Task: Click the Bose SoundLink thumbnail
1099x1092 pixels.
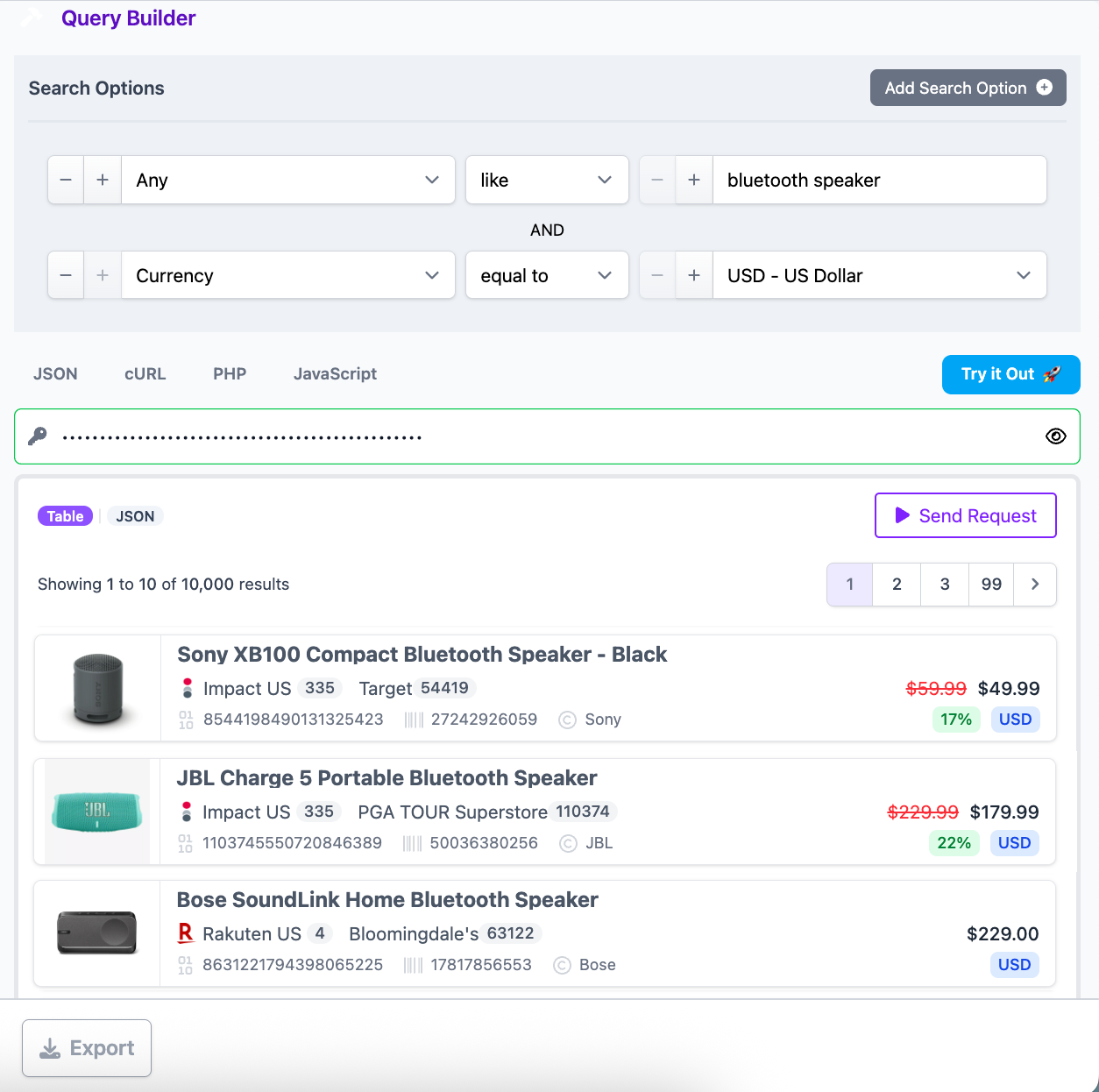Action: [97, 933]
